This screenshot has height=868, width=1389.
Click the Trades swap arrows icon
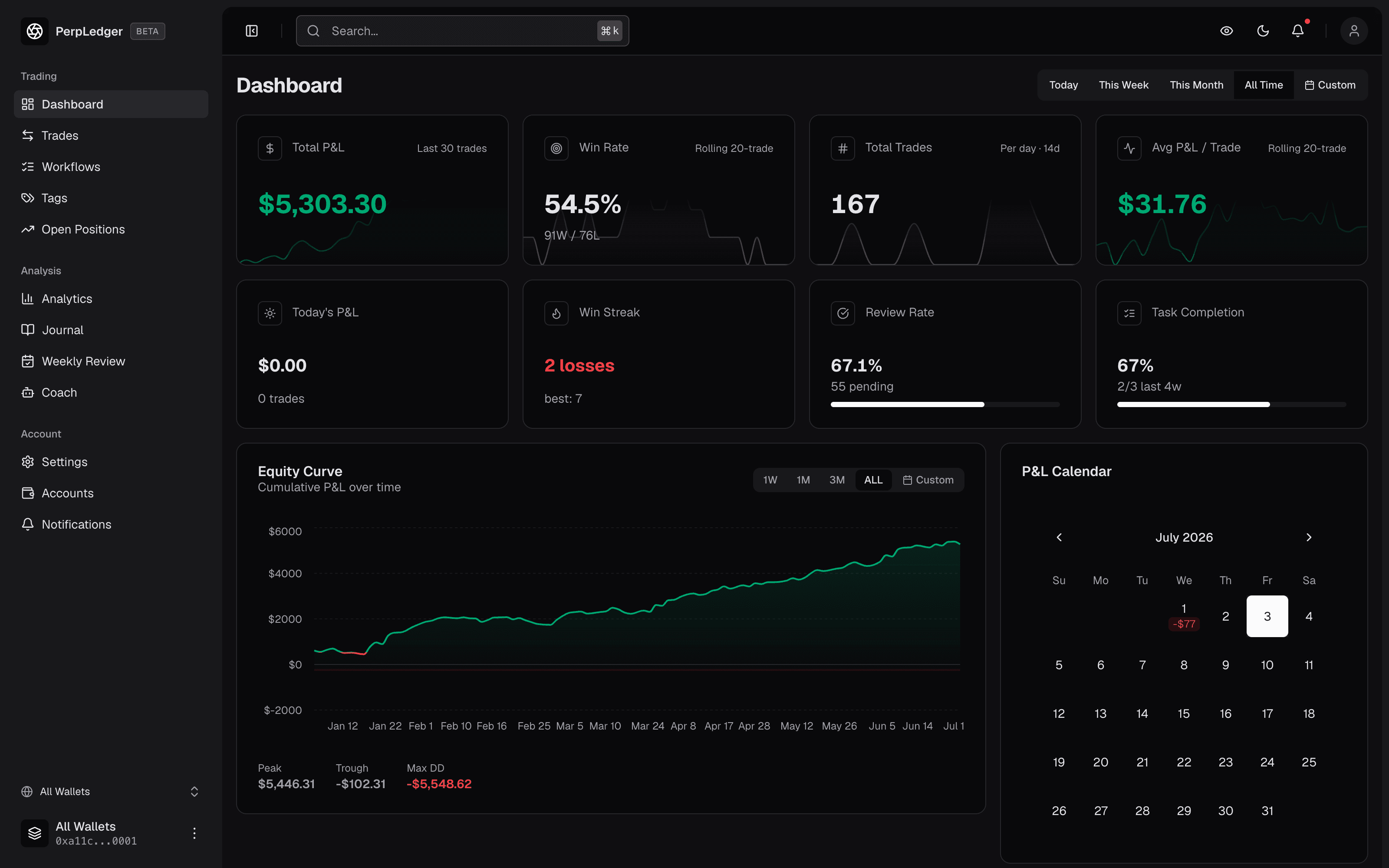pyautogui.click(x=27, y=135)
